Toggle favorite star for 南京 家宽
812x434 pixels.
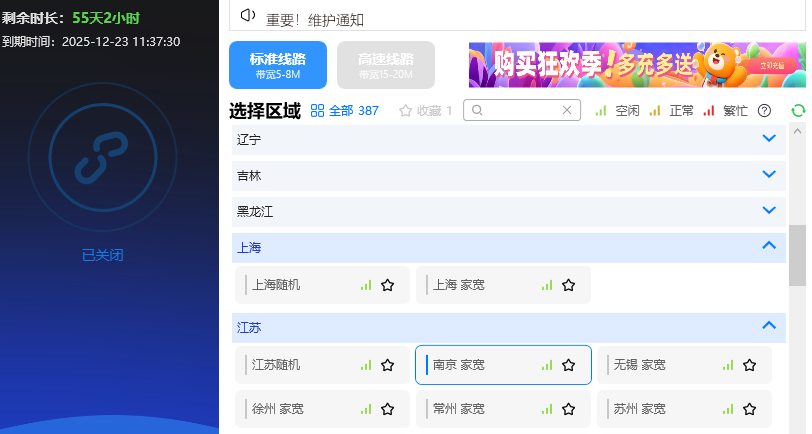click(568, 365)
